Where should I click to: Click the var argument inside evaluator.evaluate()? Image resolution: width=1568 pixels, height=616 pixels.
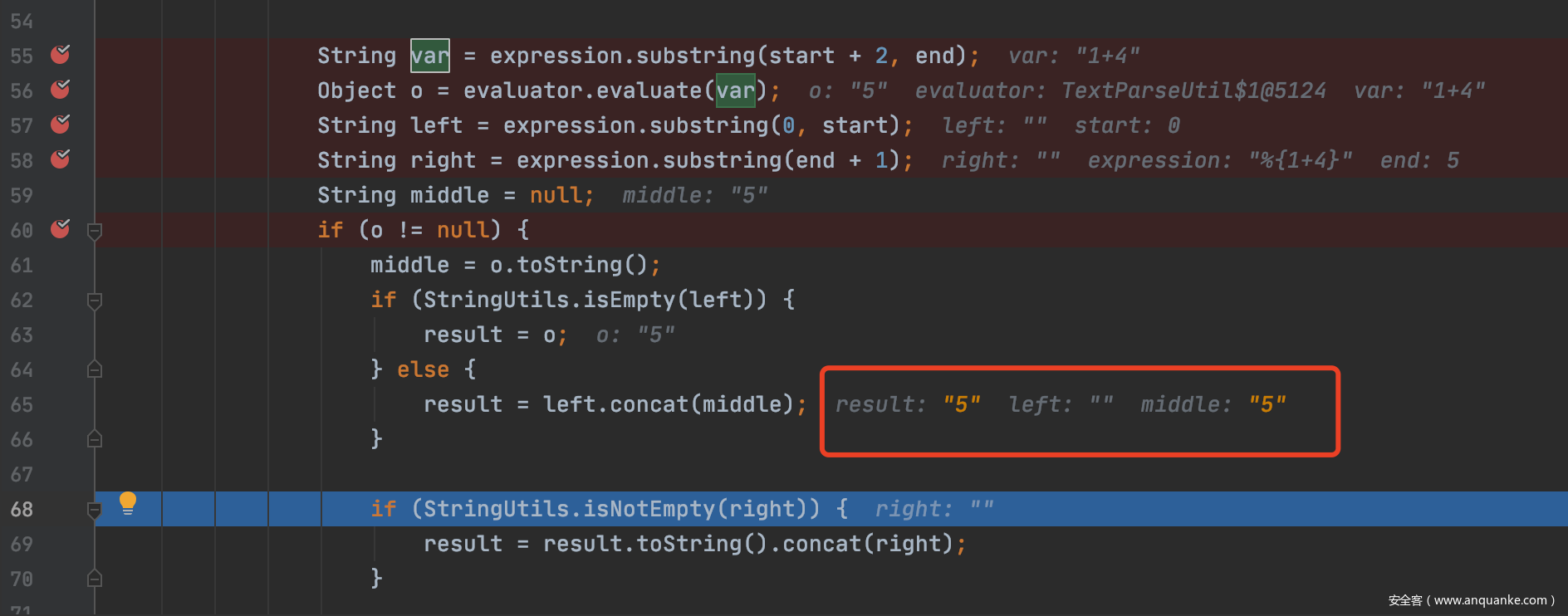(735, 90)
